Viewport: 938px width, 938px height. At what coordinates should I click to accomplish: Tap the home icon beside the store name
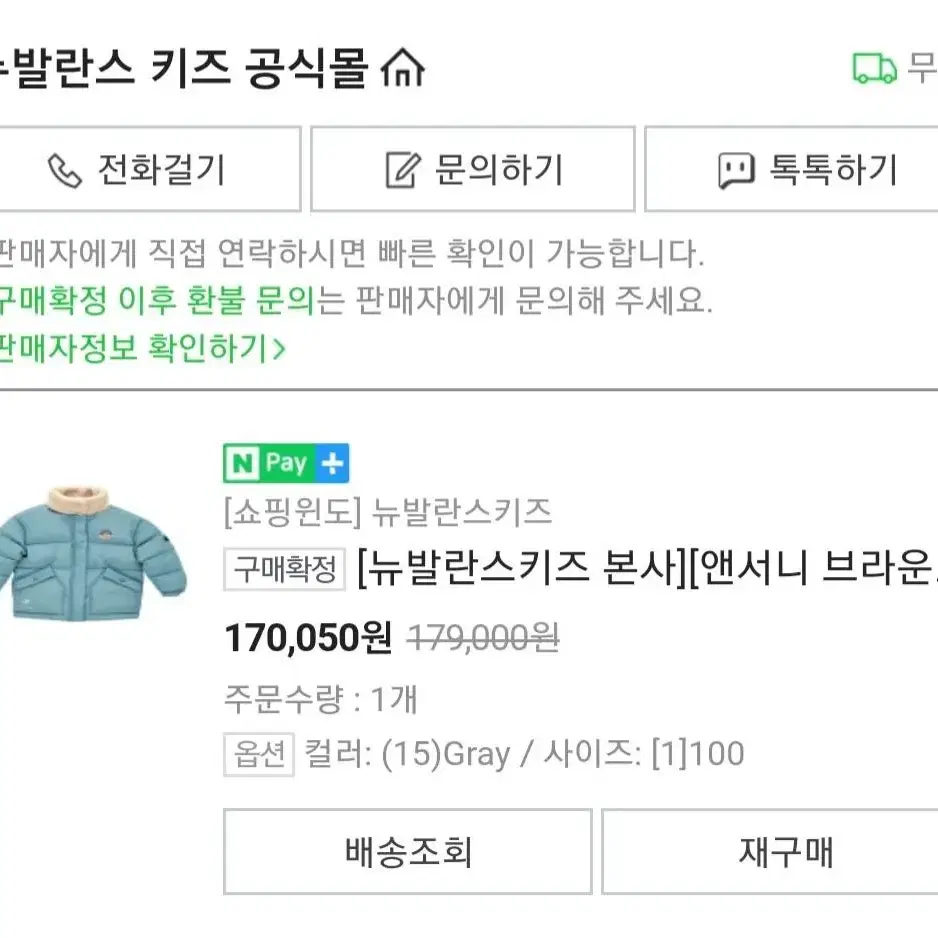pyautogui.click(x=403, y=69)
